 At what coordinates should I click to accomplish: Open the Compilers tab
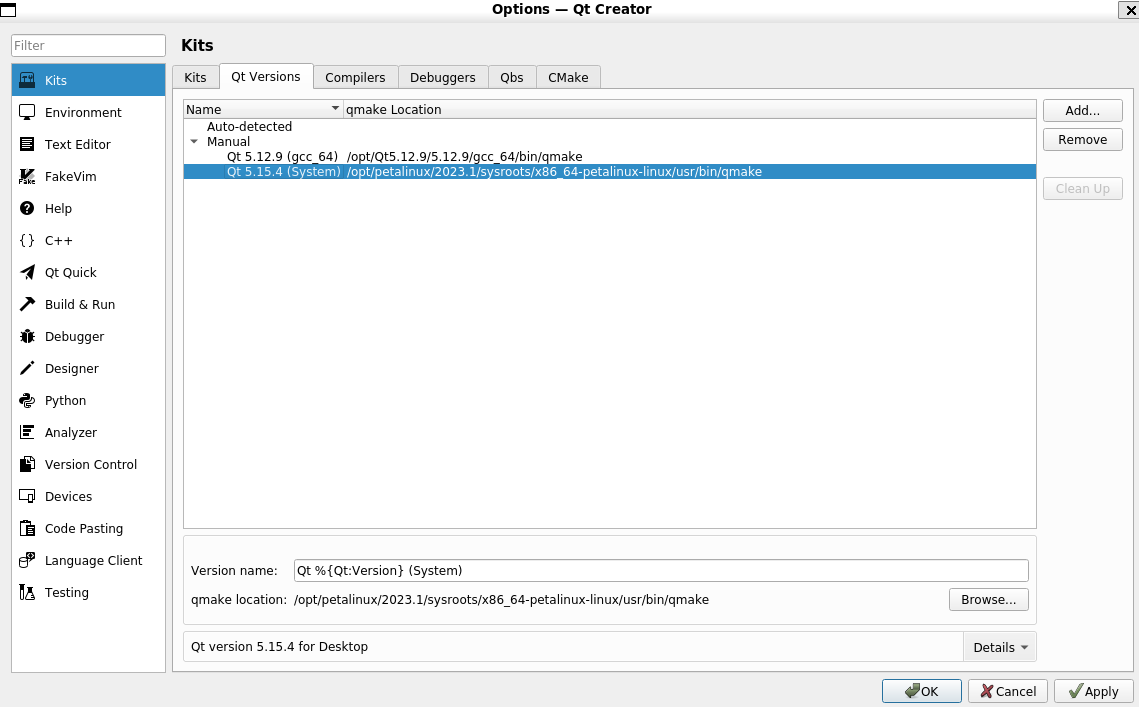click(x=355, y=77)
